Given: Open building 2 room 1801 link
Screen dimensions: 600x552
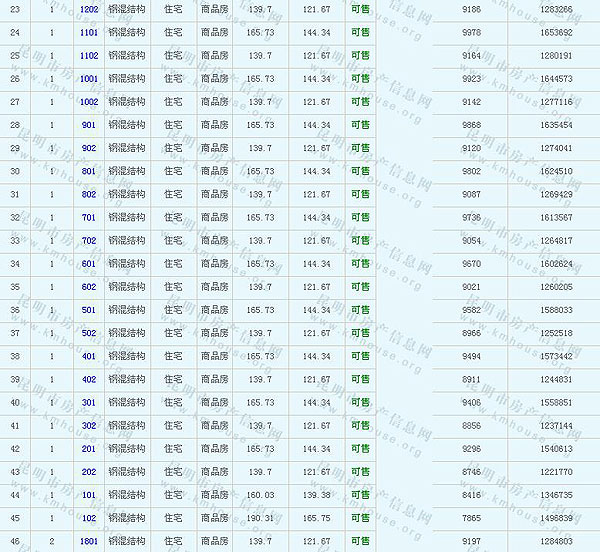Looking at the screenshot, I should [x=89, y=541].
